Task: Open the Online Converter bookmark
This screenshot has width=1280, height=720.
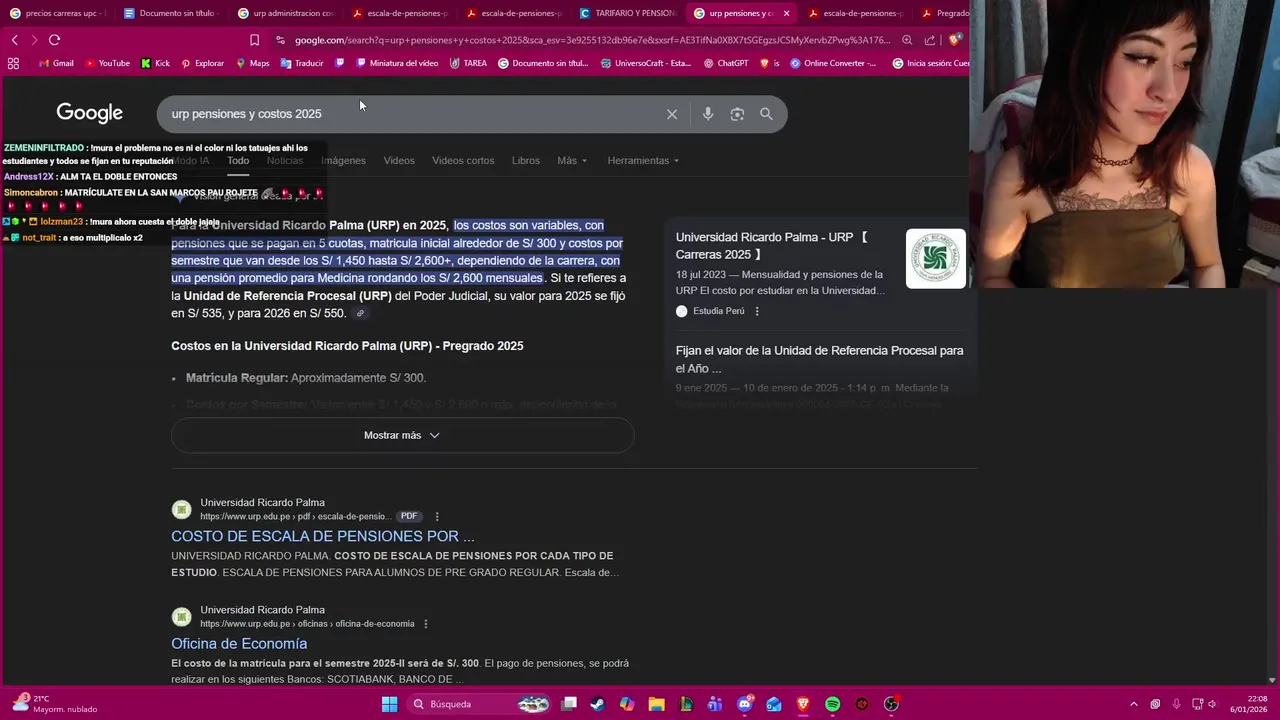Action: tap(833, 63)
